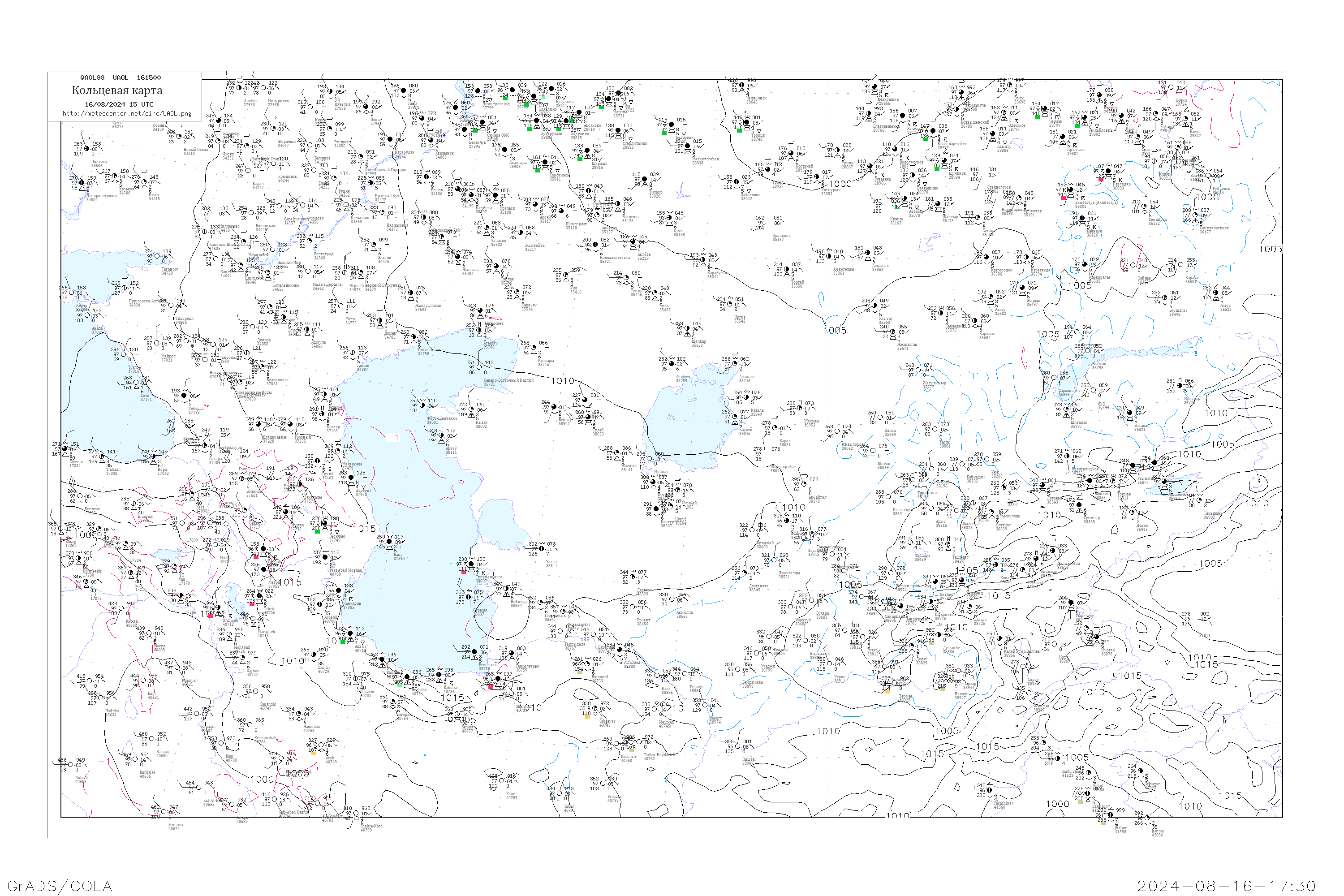Click the Lankaran station black circle
This screenshot has height=896, width=1344.
pyautogui.click(x=338, y=590)
